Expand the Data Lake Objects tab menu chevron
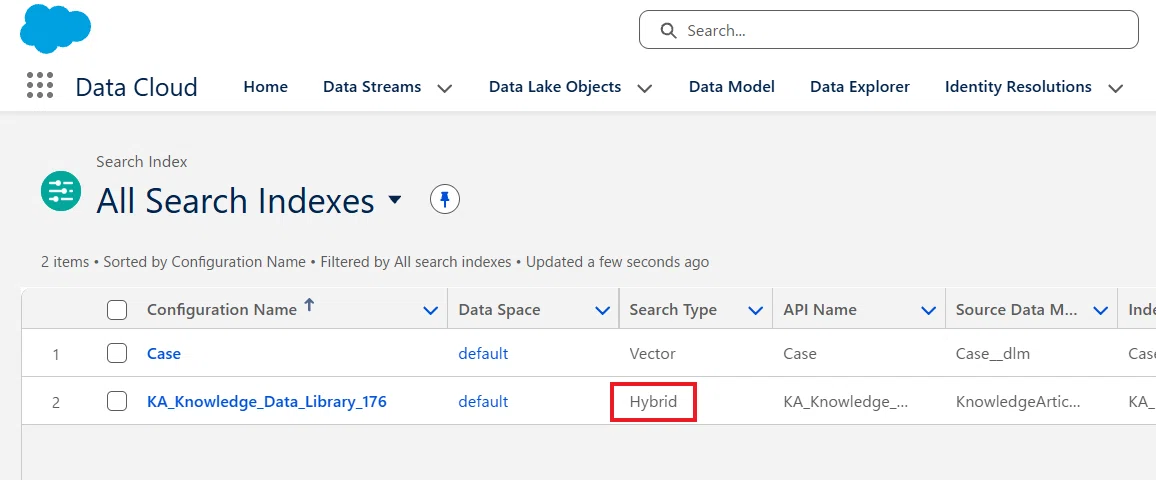The width and height of the screenshot is (1156, 480). coord(644,88)
